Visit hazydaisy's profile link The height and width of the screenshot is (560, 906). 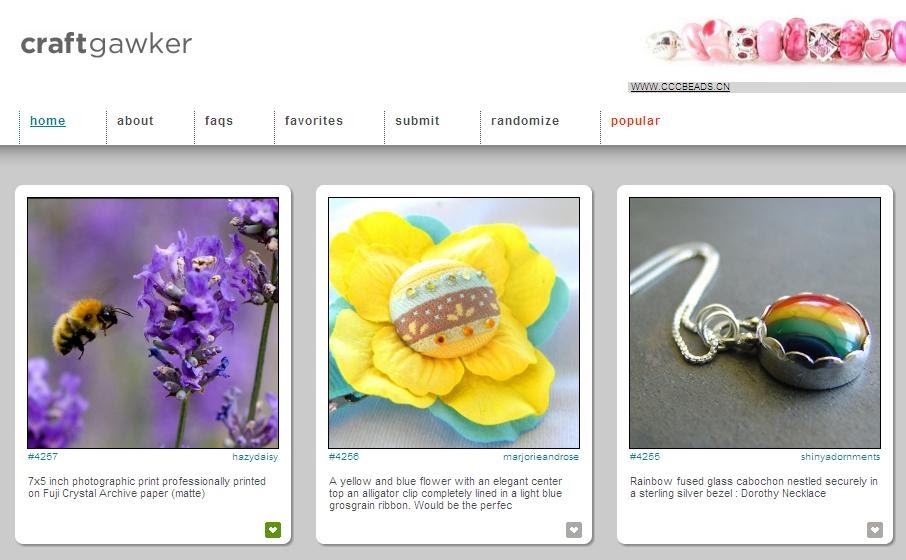click(255, 457)
